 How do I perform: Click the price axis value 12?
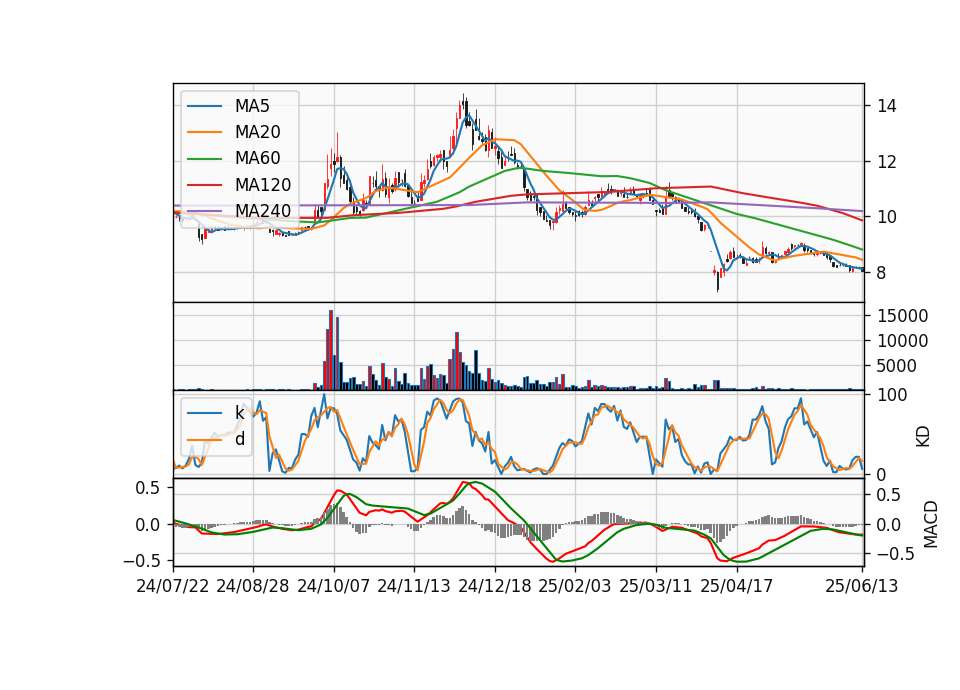click(887, 162)
